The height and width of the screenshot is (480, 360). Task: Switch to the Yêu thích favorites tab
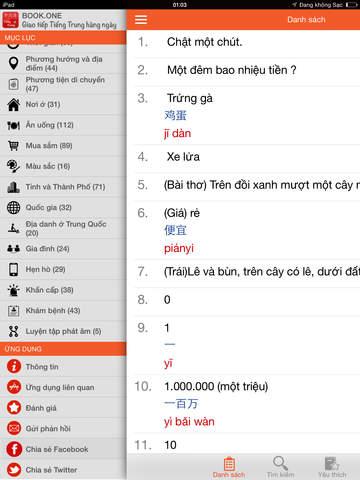(x=332, y=467)
